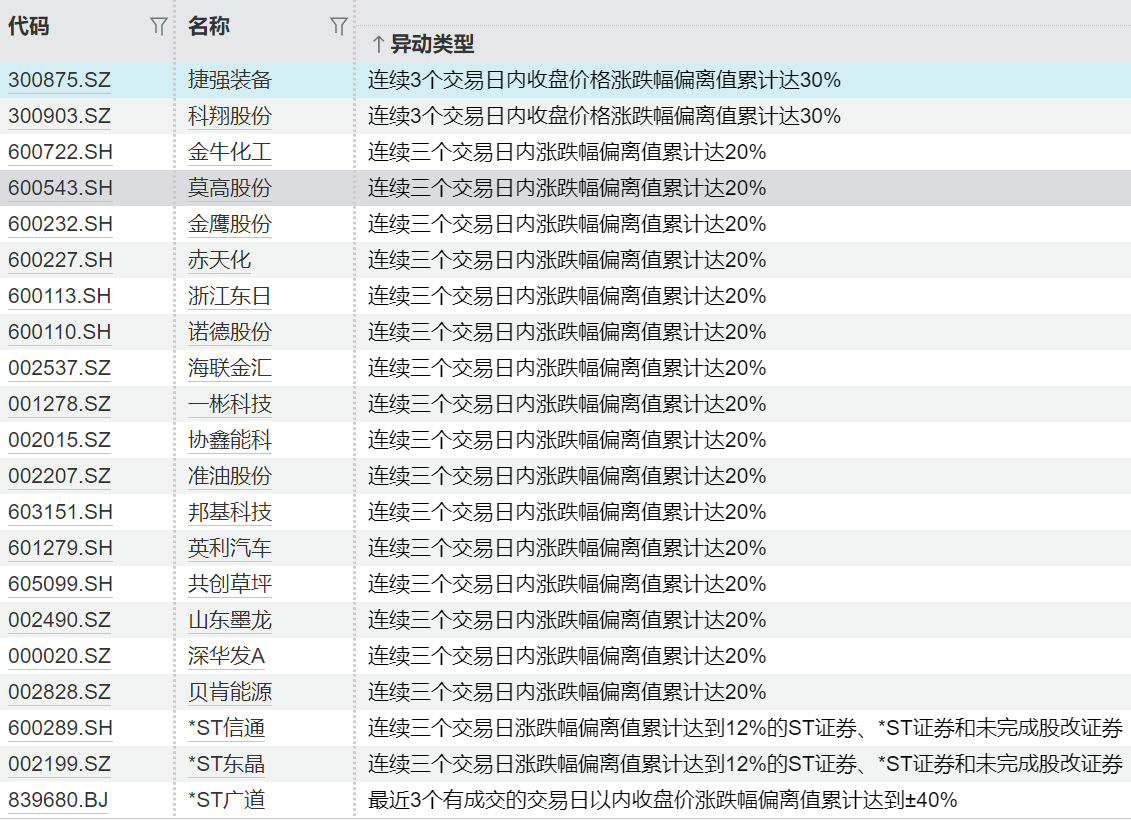The image size is (1131, 820).
Task: Open filter icon in 名称 column header
Action: click(339, 27)
